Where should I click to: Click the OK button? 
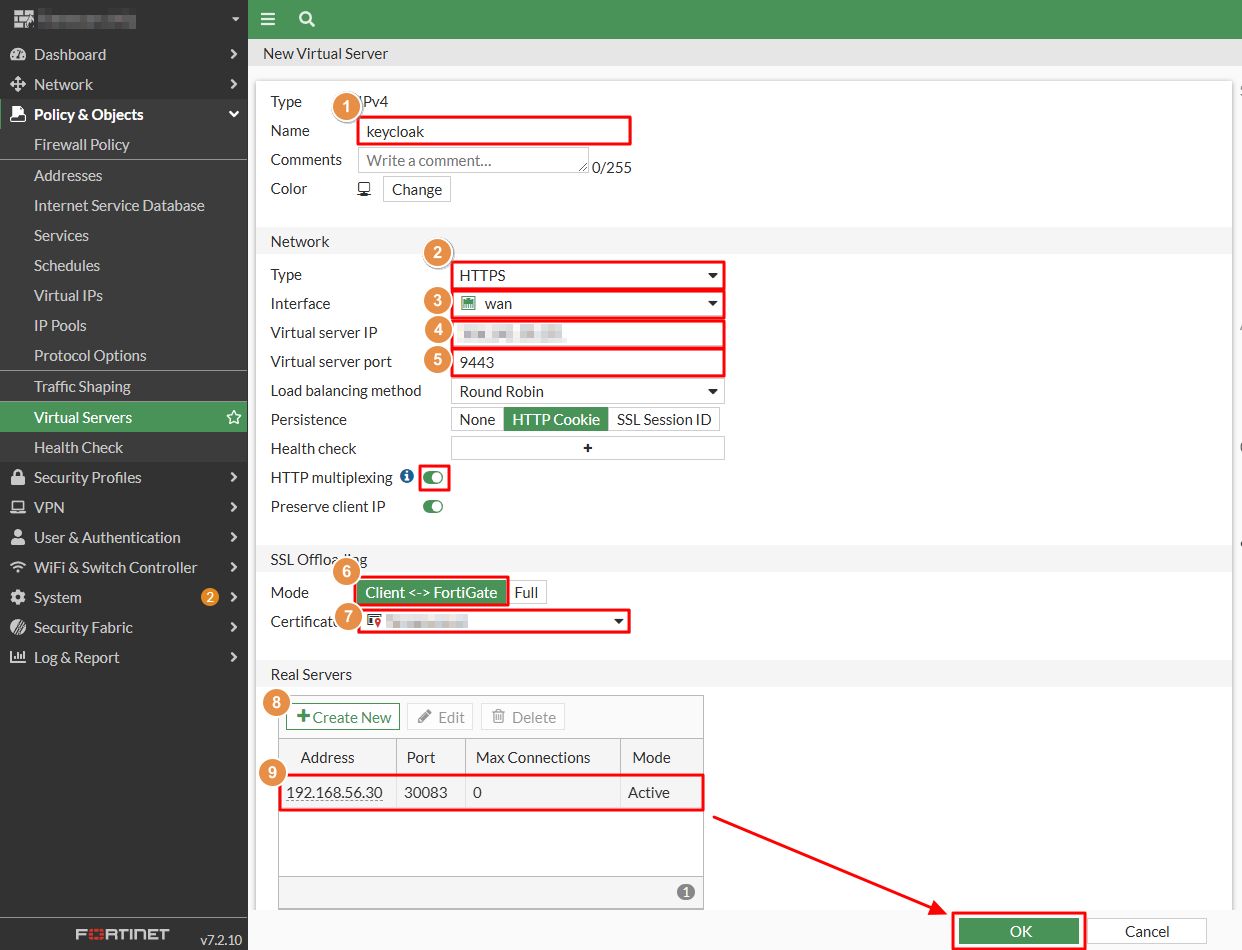tap(1020, 931)
